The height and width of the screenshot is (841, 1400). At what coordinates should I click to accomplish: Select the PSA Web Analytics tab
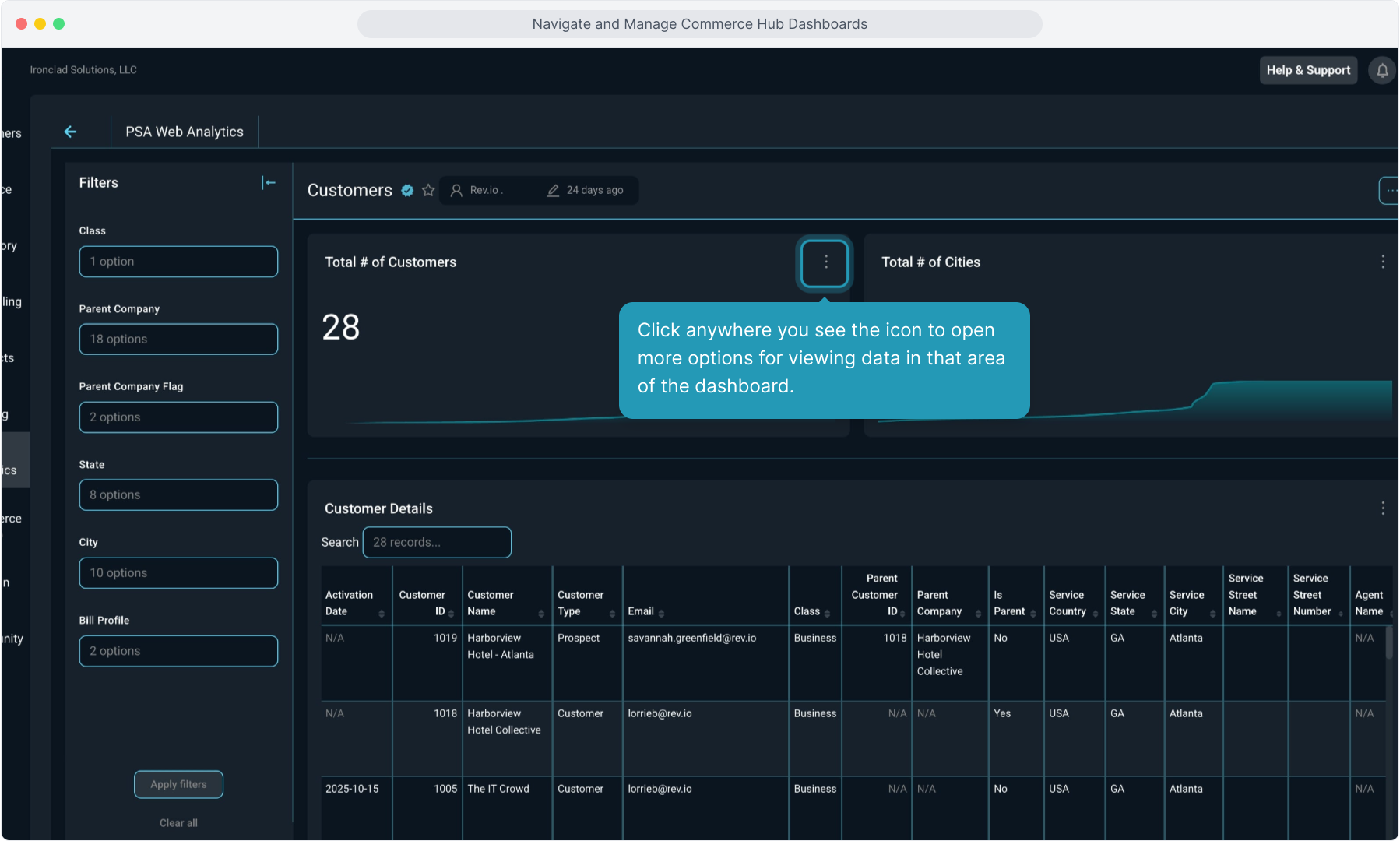185,132
